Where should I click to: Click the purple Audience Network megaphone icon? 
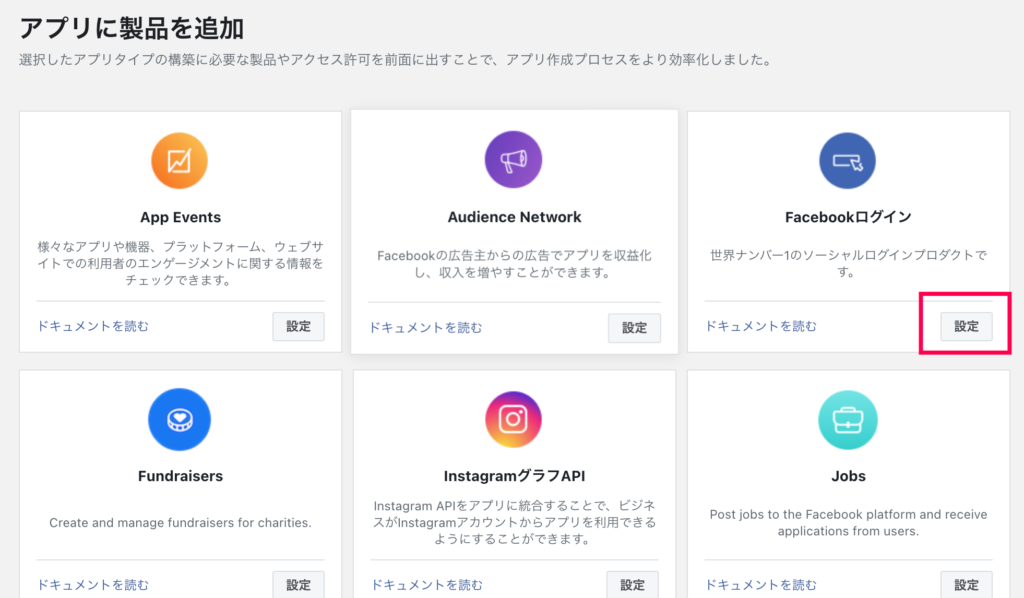tap(513, 159)
